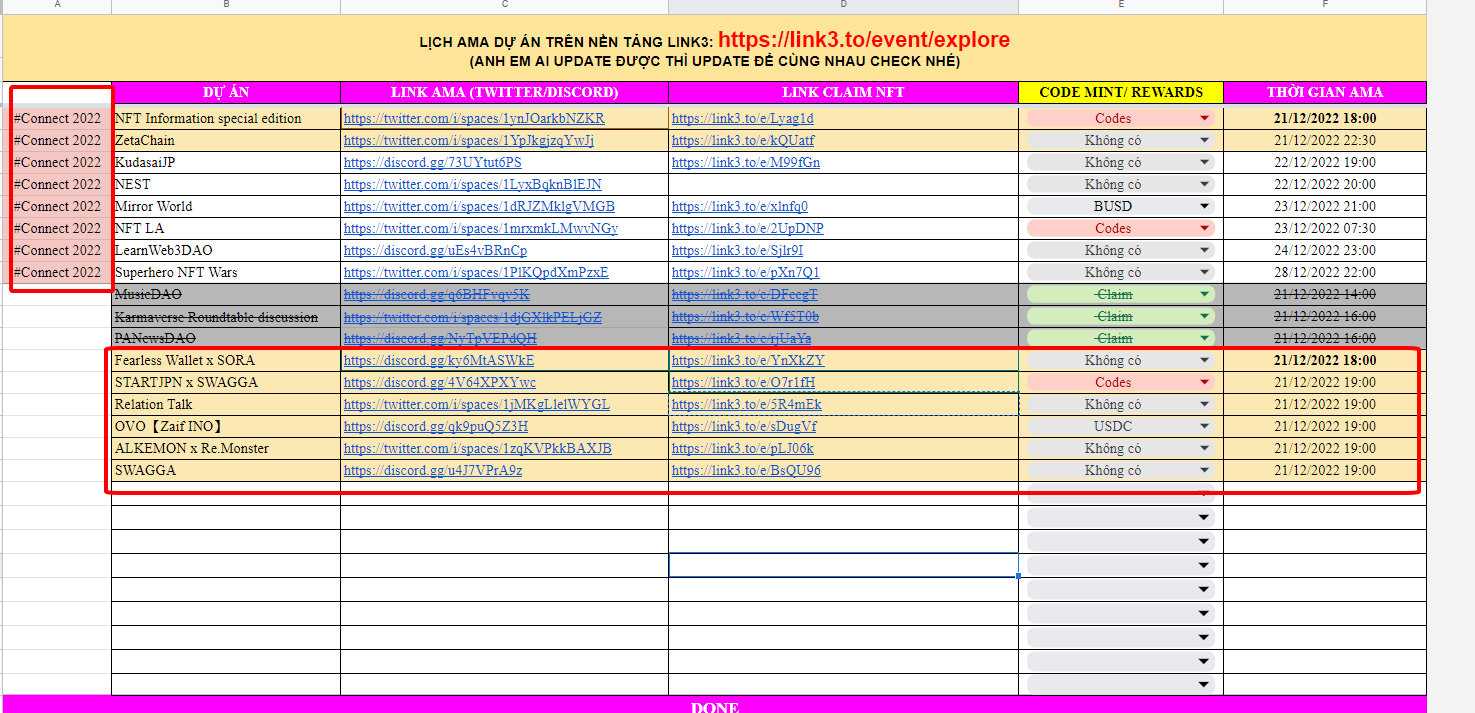Expand BUSD dropdown in Mirror World row

pos(1204,206)
